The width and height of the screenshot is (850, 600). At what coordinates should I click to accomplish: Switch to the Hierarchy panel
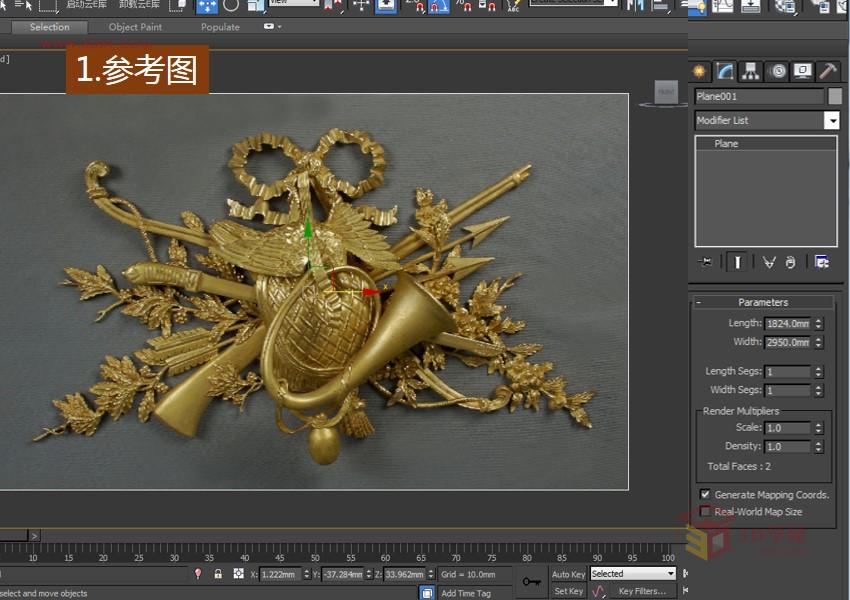750,71
